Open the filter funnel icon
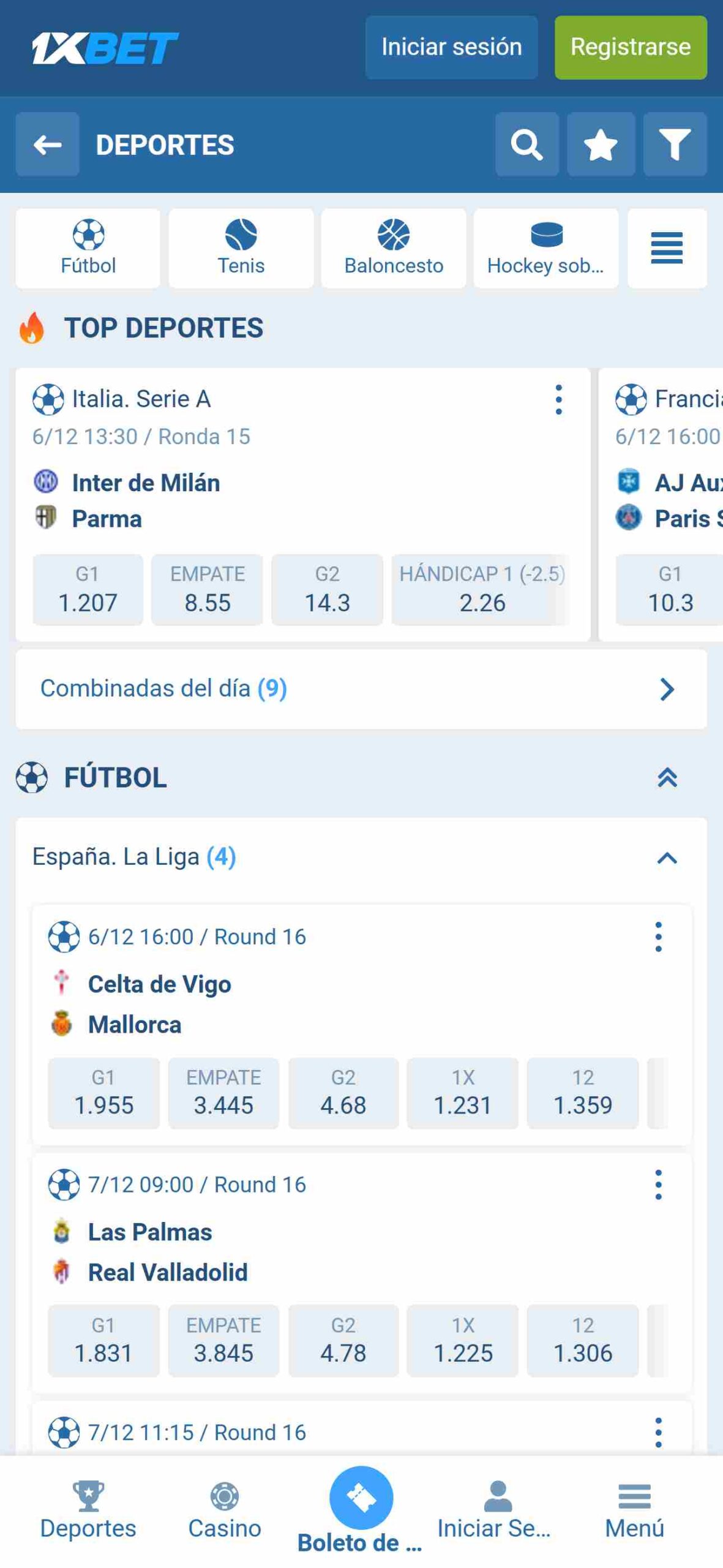Viewport: 723px width, 1568px height. coord(675,145)
